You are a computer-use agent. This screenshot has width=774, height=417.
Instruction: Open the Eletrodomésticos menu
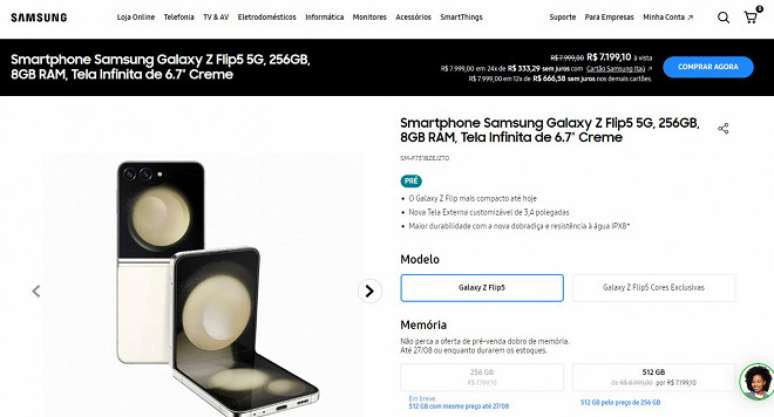pyautogui.click(x=267, y=17)
